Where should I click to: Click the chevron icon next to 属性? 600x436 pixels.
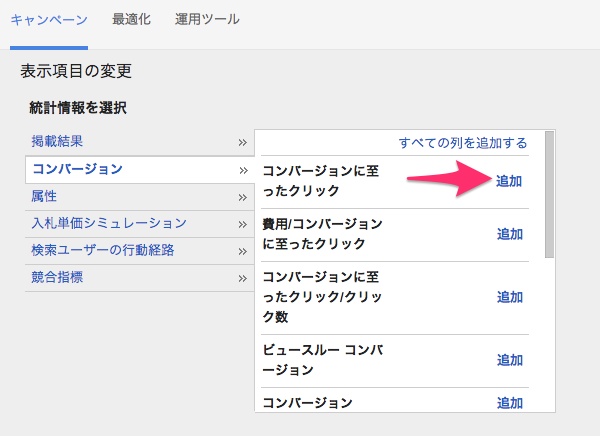coord(242,198)
